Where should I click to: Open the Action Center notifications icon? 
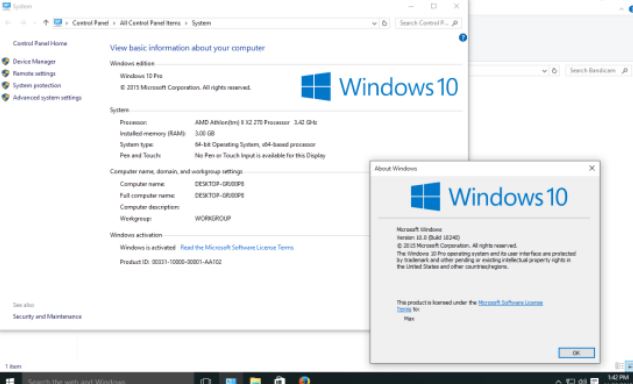[x=594, y=381]
